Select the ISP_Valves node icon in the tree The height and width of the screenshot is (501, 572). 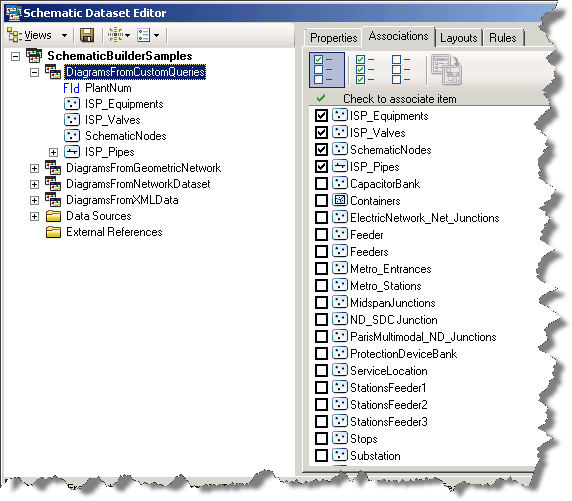tap(72, 120)
